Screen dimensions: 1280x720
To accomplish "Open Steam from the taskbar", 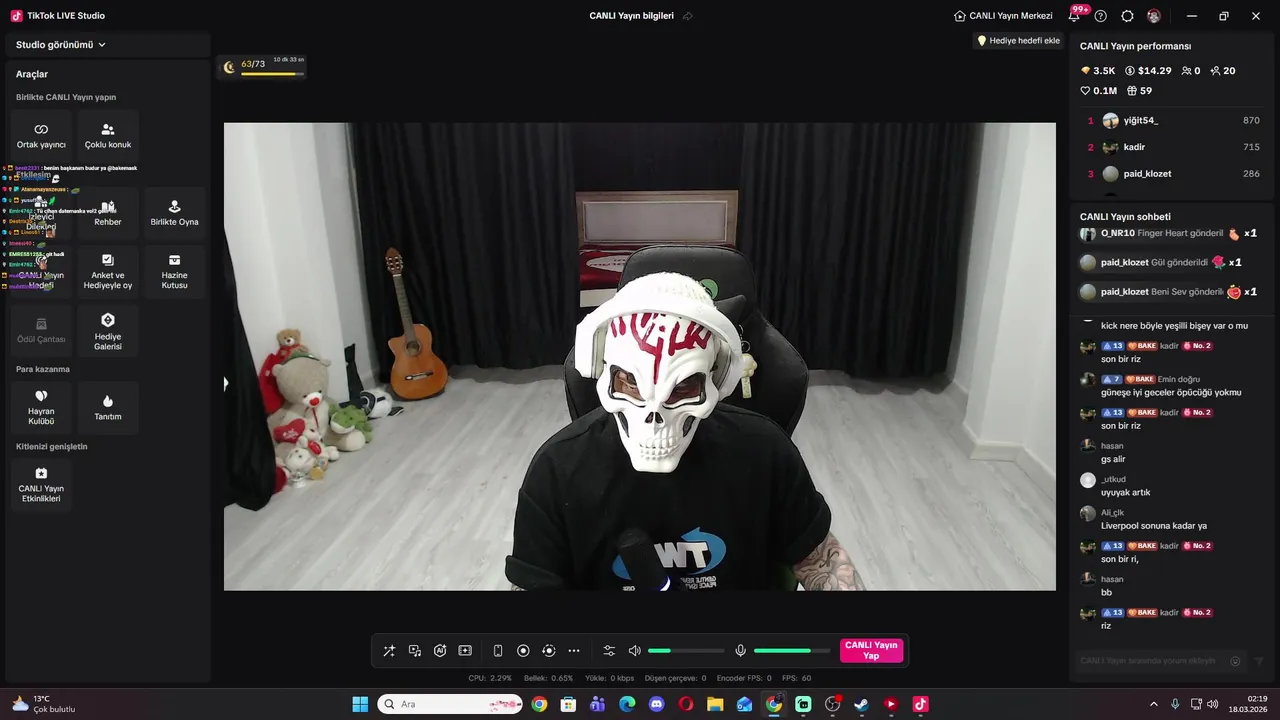I will pyautogui.click(x=861, y=704).
